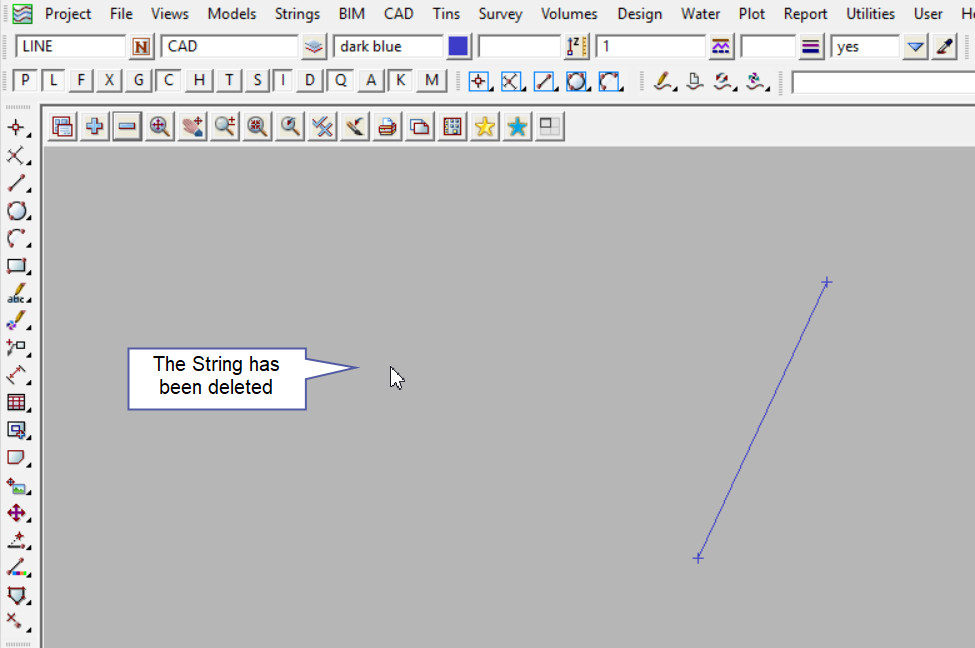Toggle the F snap button
The image size is (975, 648).
pyautogui.click(x=81, y=80)
